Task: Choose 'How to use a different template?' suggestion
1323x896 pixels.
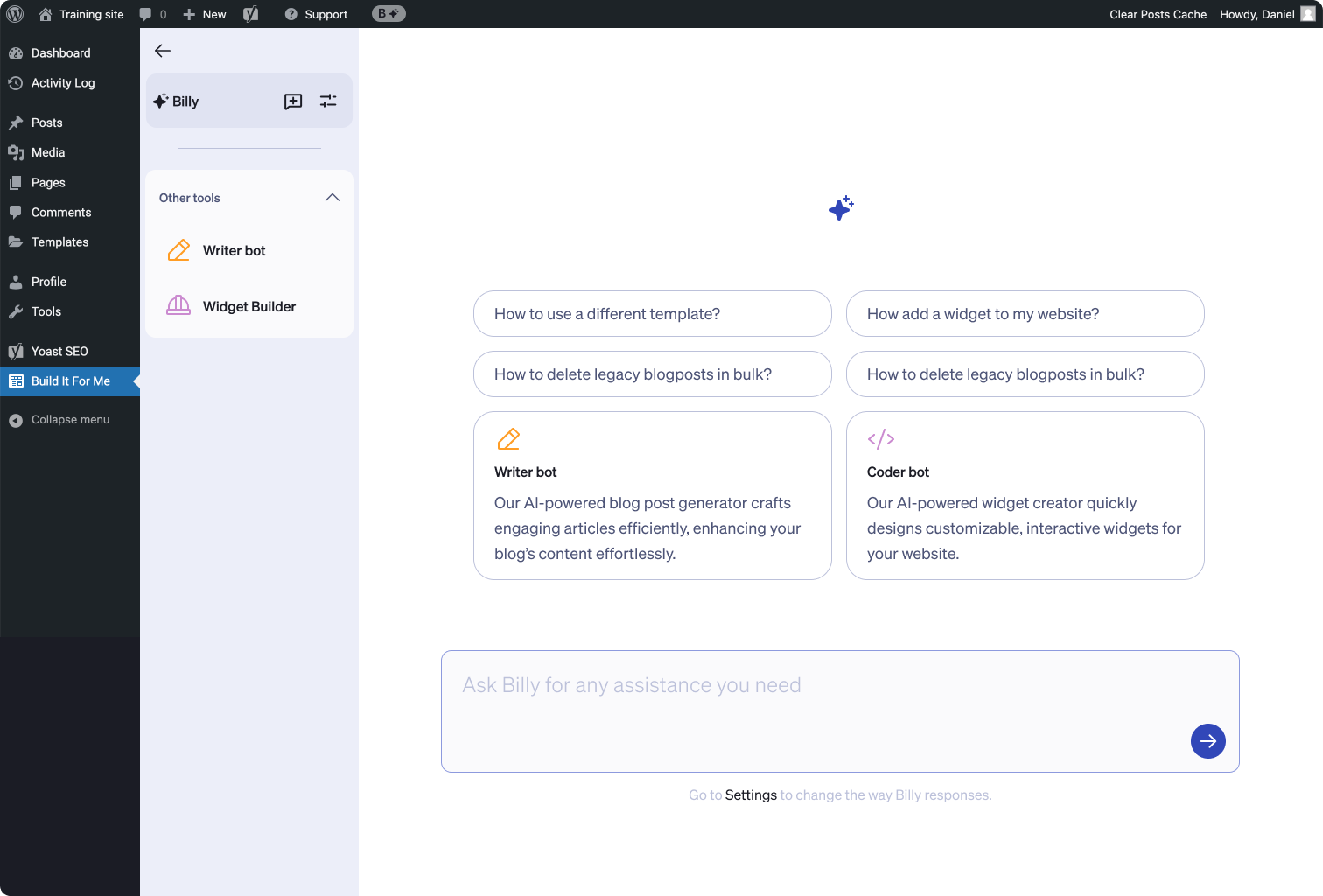Action: pyautogui.click(x=652, y=314)
